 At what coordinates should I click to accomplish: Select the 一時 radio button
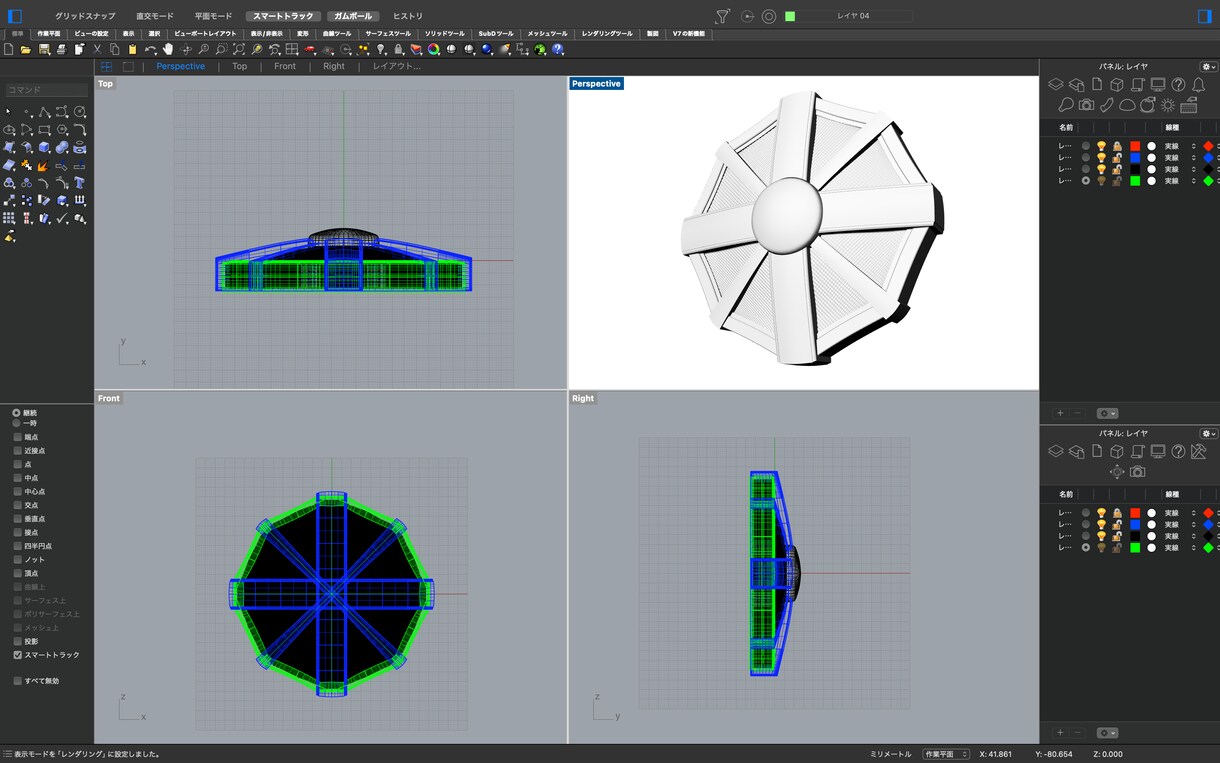(x=16, y=423)
